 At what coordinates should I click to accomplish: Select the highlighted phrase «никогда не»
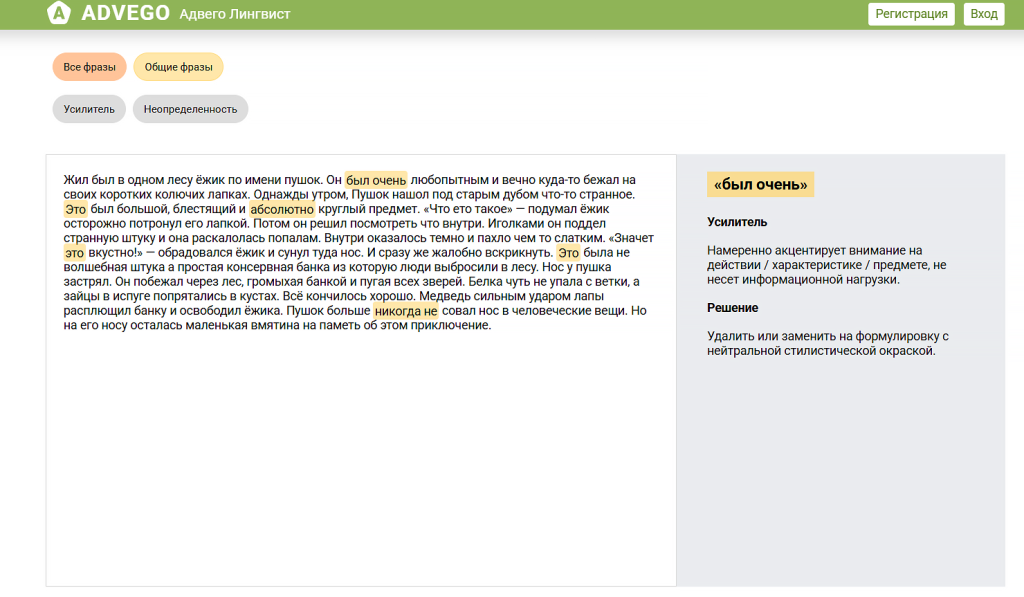click(x=406, y=311)
